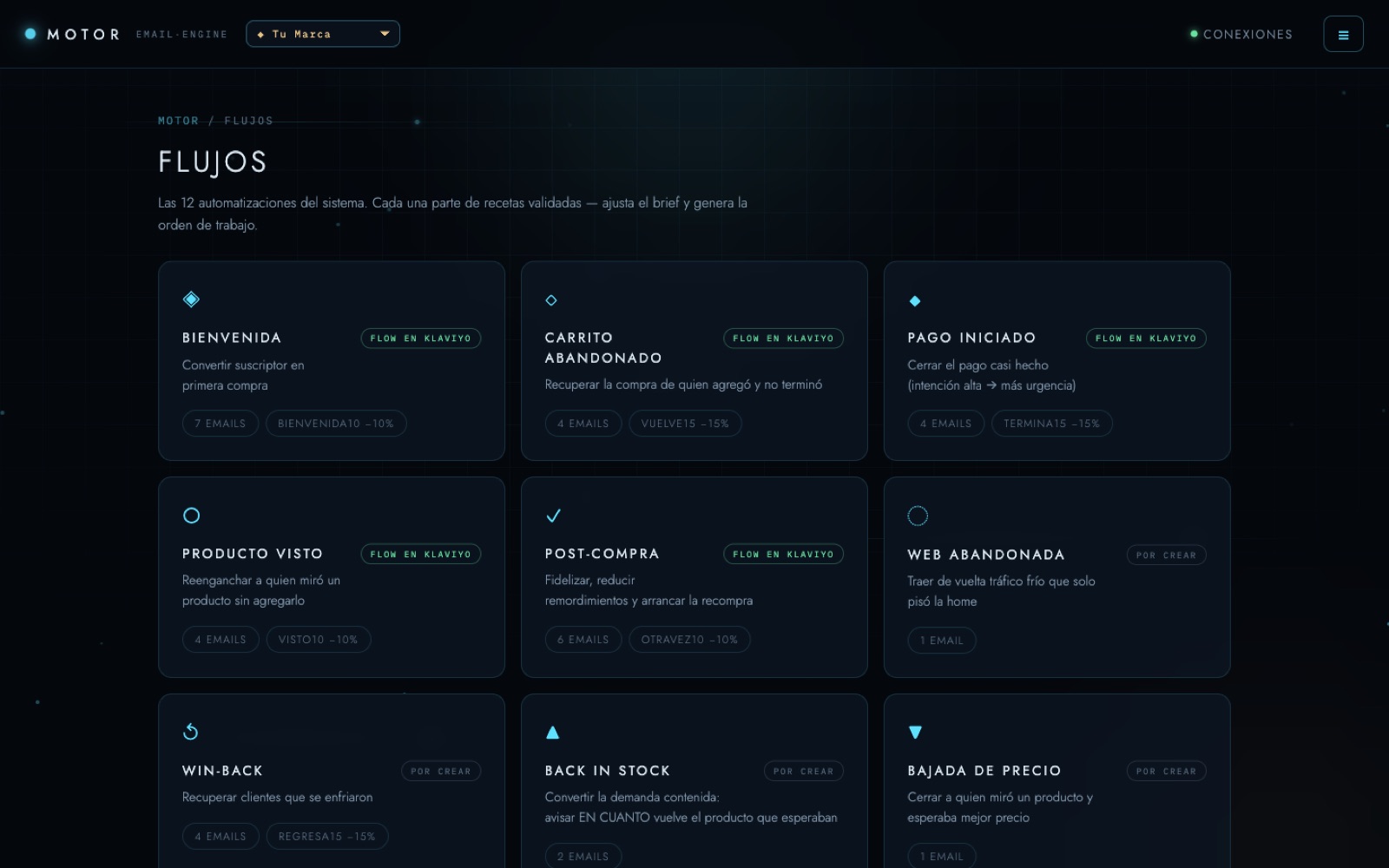Click the Bajada de Precio down triangle icon
The width and height of the screenshot is (1389, 868).
point(915,732)
